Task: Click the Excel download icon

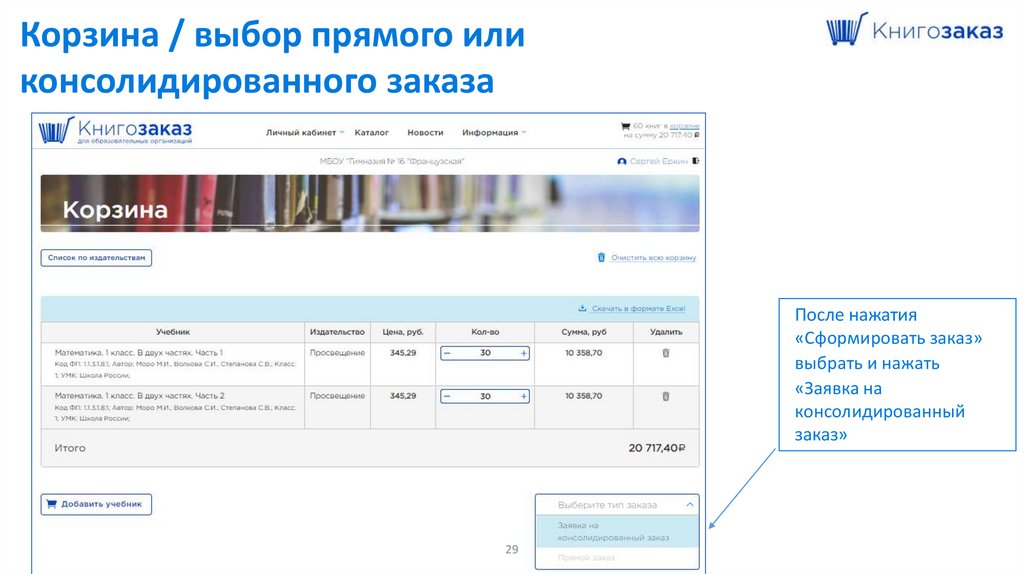Action: 582,308
